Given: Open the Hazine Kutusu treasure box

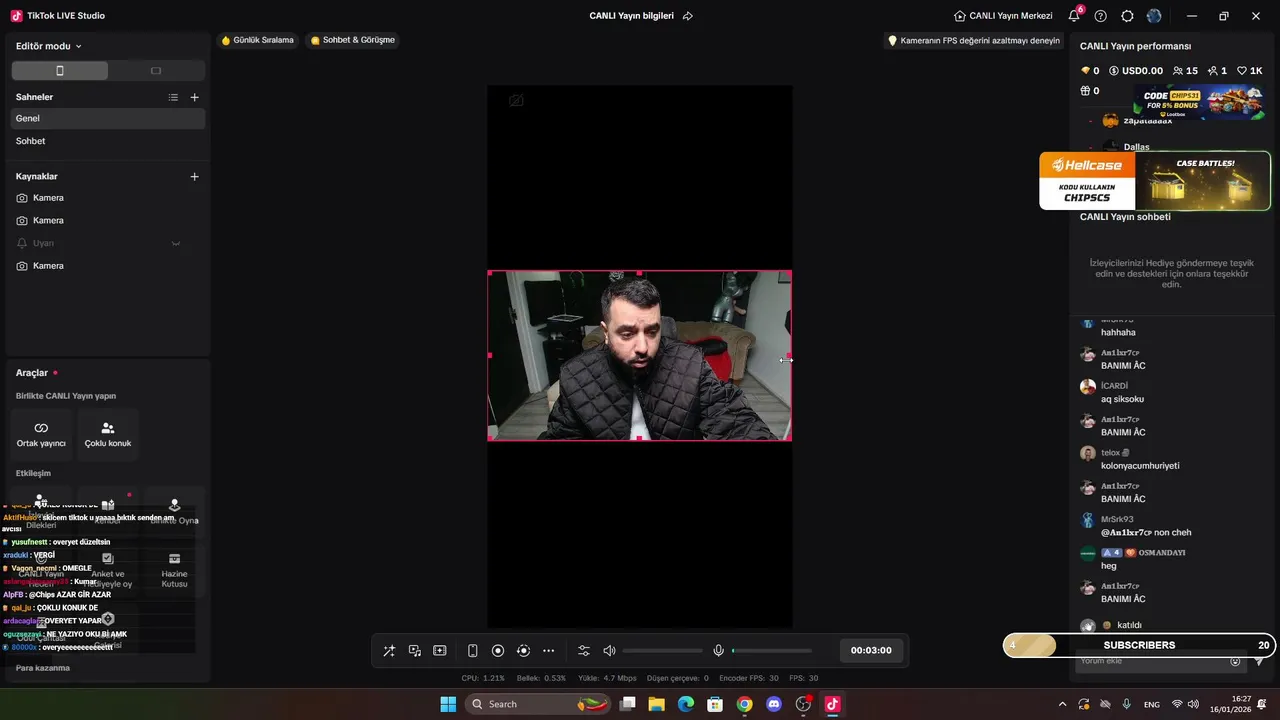Looking at the screenshot, I should 174,570.
